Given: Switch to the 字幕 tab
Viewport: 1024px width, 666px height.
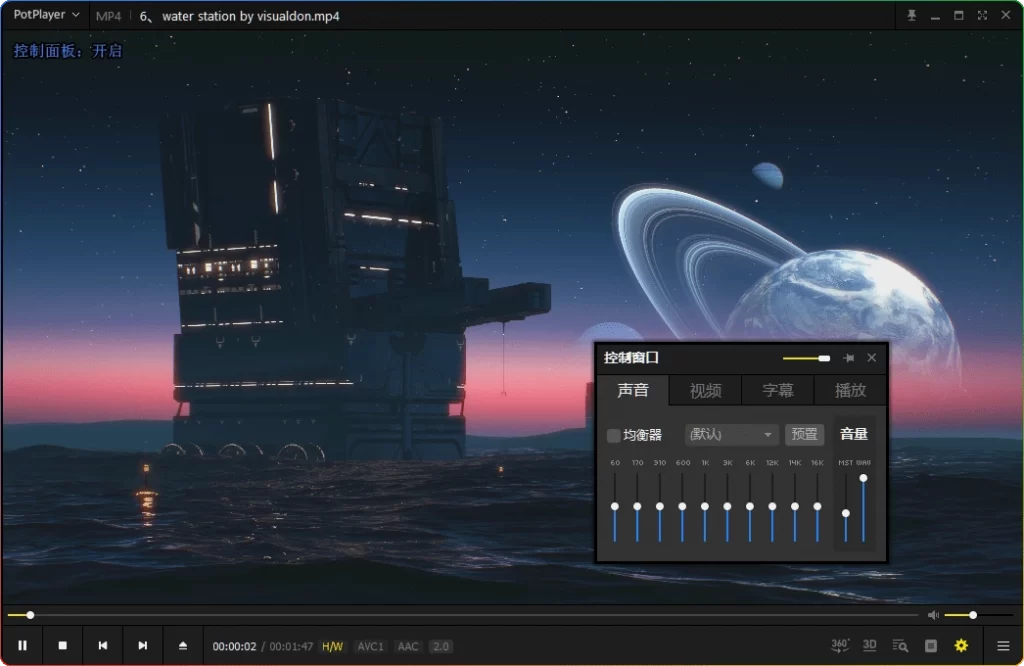Looking at the screenshot, I should 778,390.
